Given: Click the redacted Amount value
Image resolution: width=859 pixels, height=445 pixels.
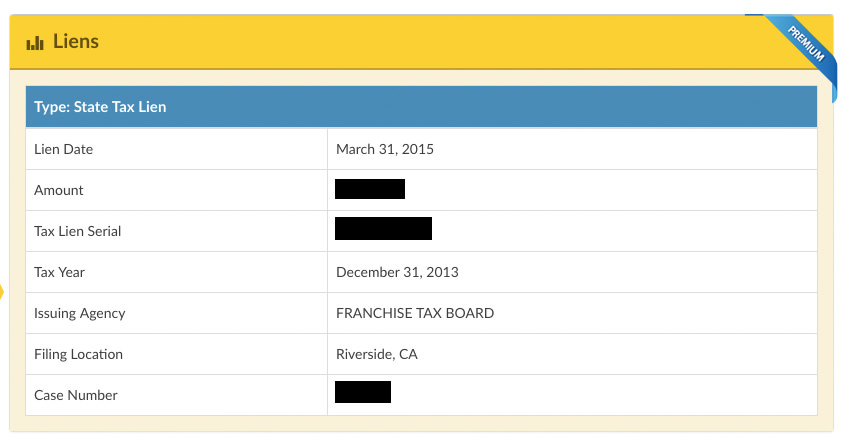Looking at the screenshot, I should [x=370, y=189].
